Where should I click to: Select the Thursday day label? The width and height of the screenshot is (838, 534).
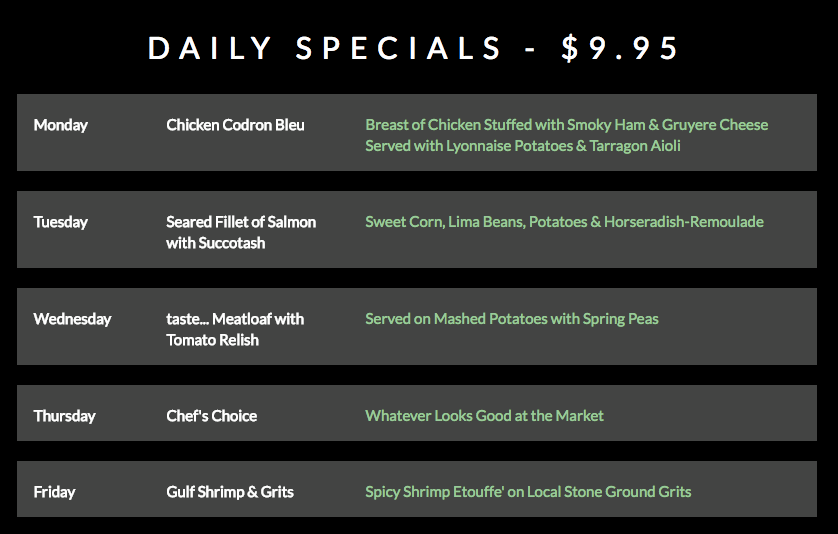64,416
